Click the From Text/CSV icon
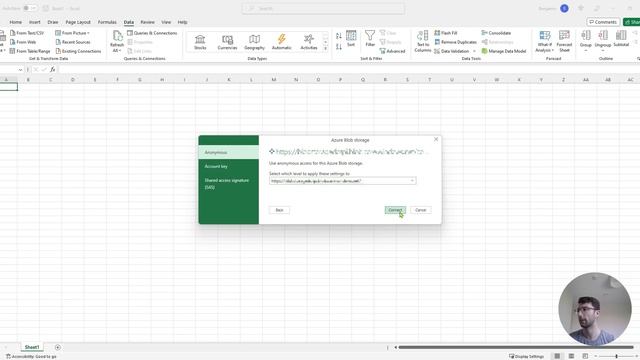Image resolution: width=640 pixels, height=360 pixels. (x=12, y=33)
